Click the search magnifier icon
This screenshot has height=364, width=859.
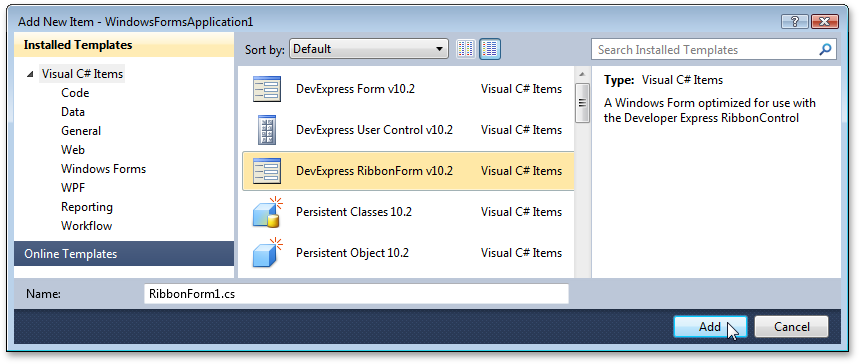coord(825,49)
